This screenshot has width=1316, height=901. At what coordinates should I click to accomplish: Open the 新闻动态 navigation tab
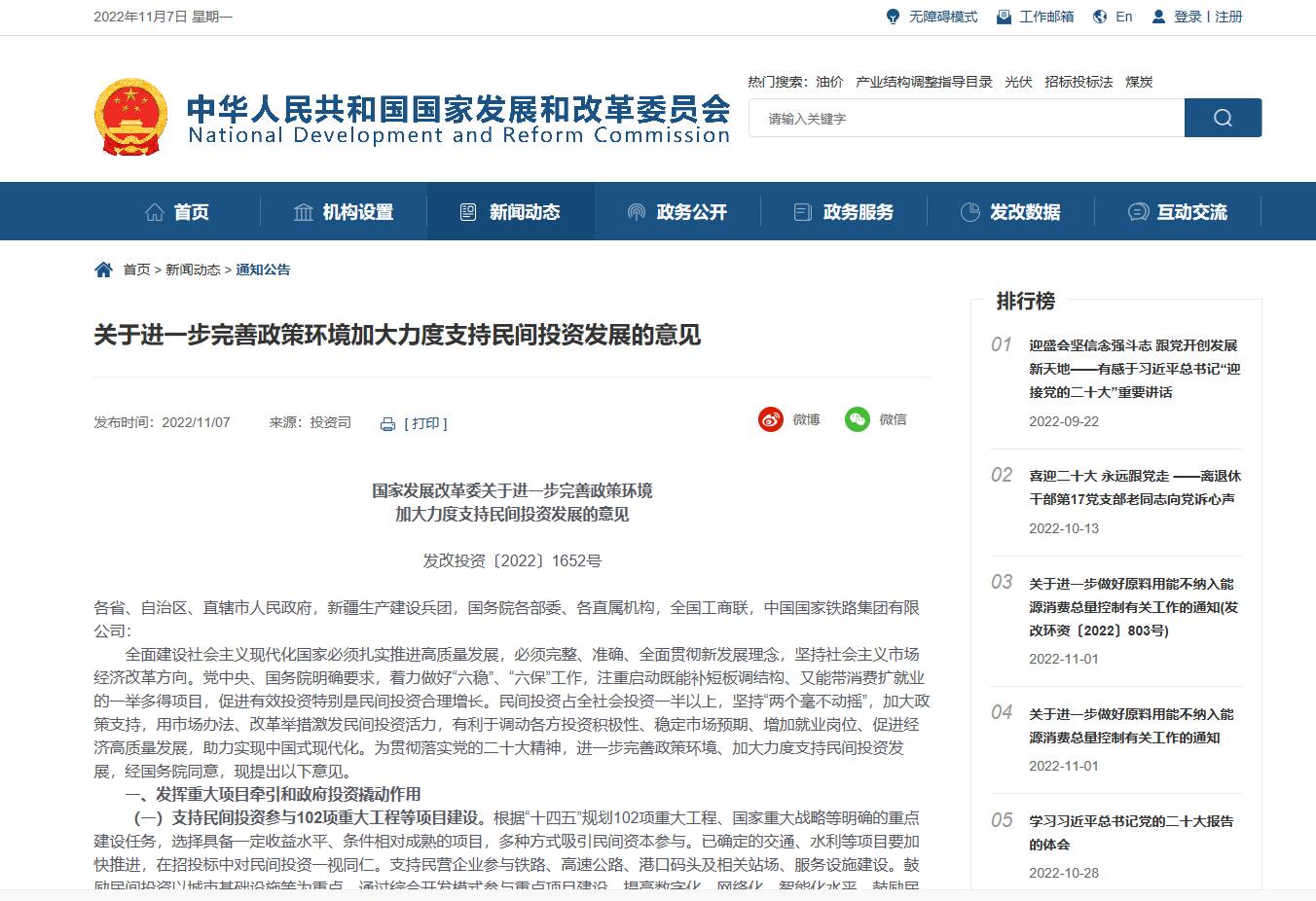click(510, 212)
